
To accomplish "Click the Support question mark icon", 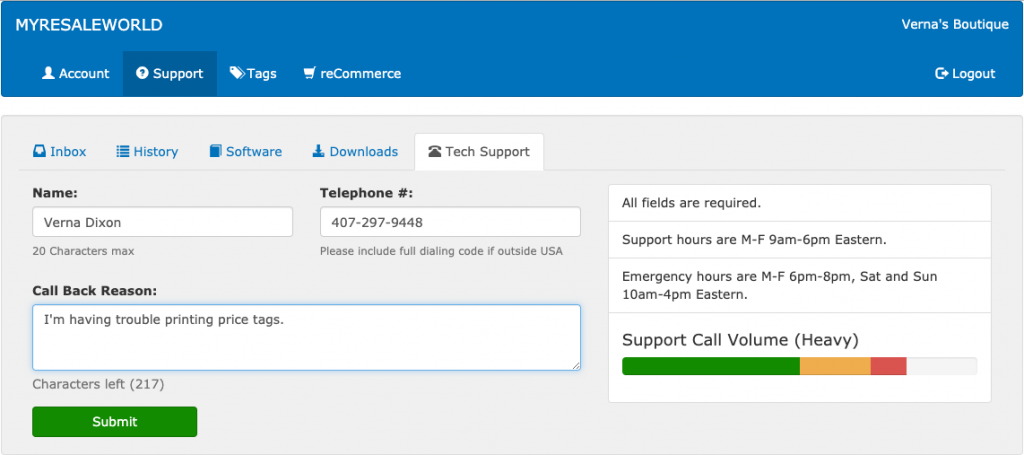I will pos(142,74).
